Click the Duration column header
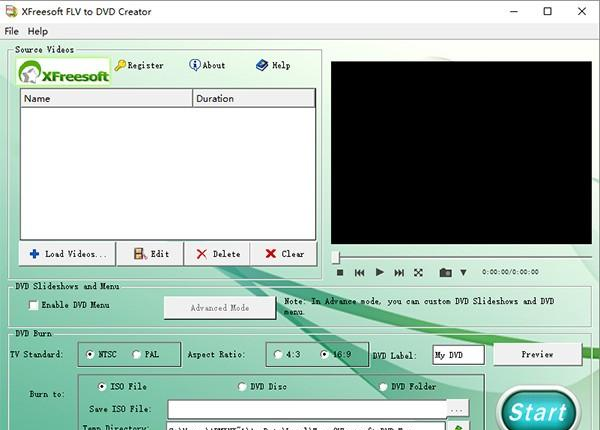600x430 pixels. pyautogui.click(x=254, y=98)
